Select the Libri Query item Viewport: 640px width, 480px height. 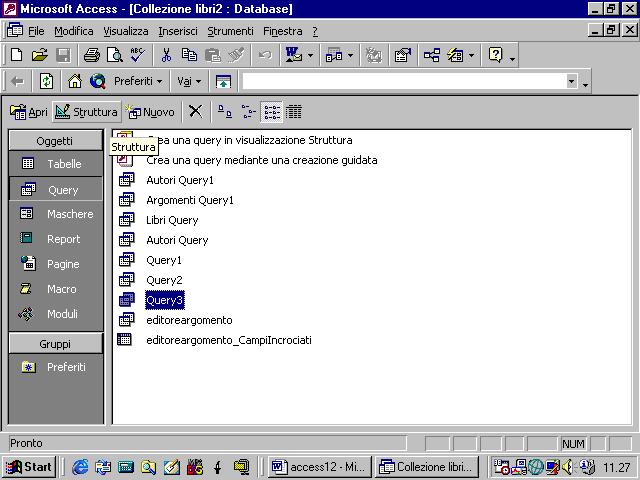172,220
